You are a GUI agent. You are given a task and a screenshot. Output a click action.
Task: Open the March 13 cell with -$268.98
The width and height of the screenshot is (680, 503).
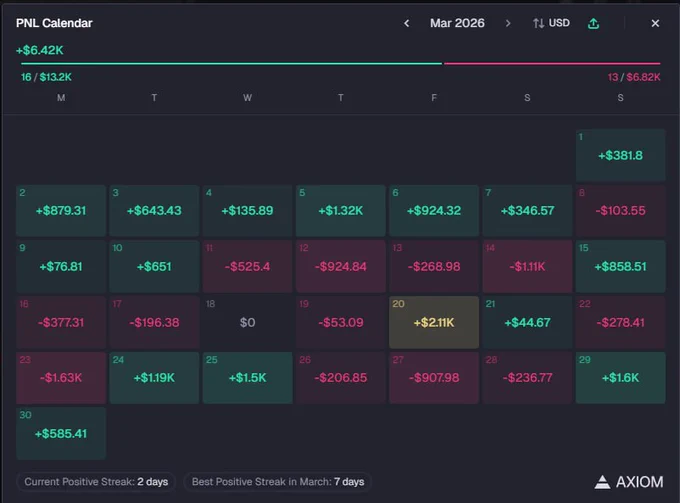coord(434,266)
